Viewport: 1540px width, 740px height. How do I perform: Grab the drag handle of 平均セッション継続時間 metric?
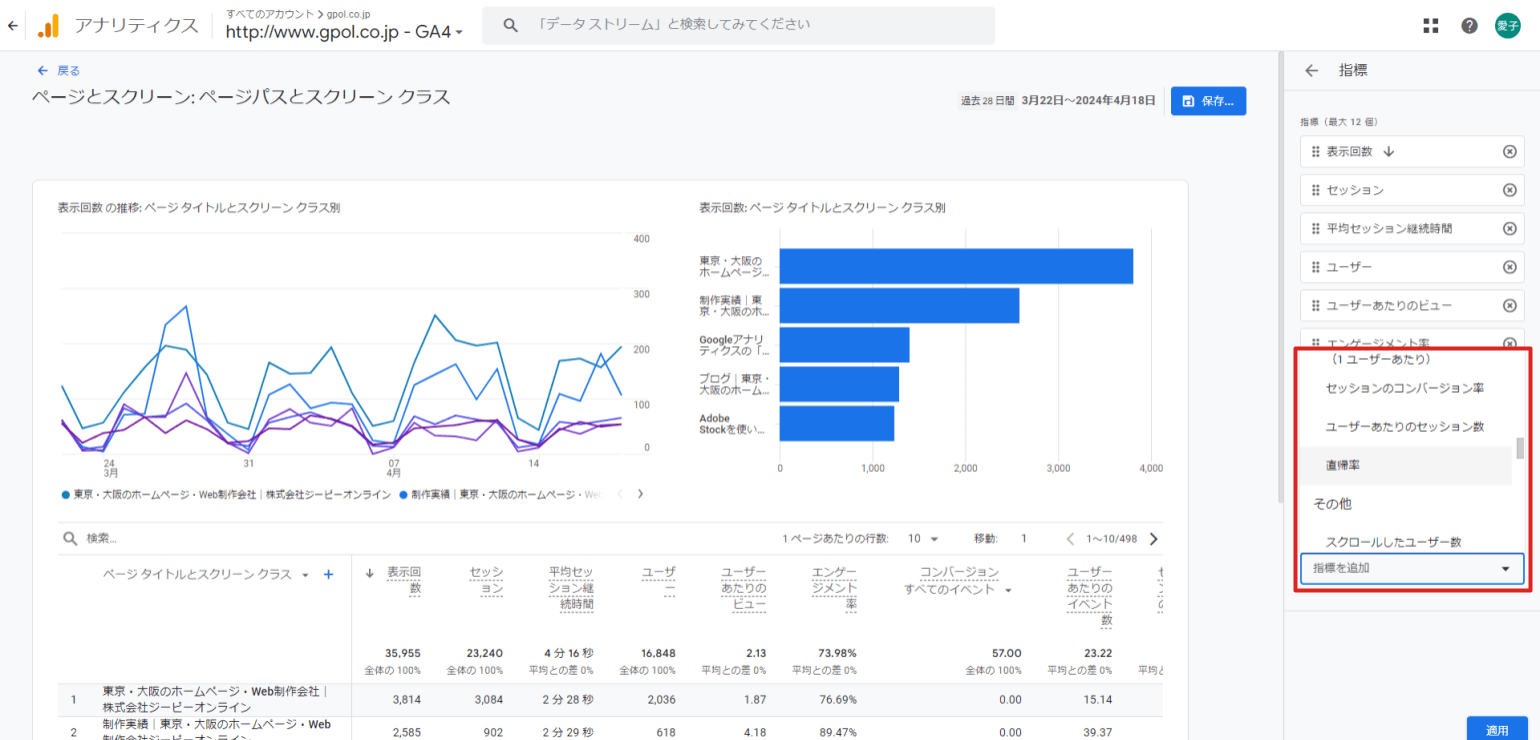(x=1316, y=228)
